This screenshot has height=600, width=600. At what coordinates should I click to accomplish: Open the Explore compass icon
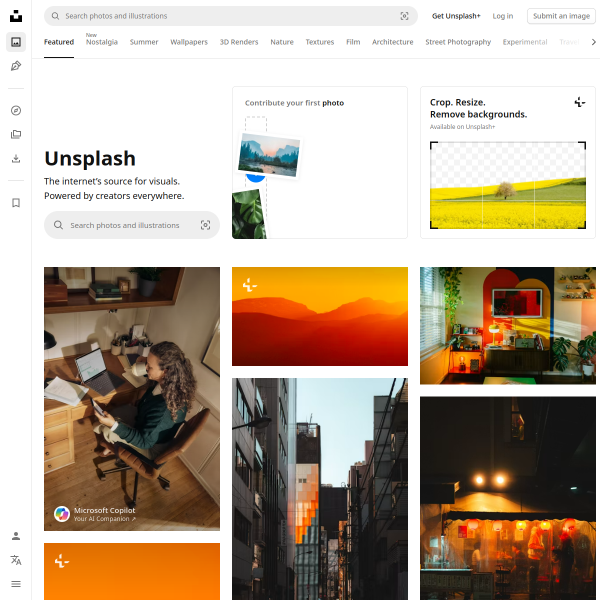click(x=16, y=111)
